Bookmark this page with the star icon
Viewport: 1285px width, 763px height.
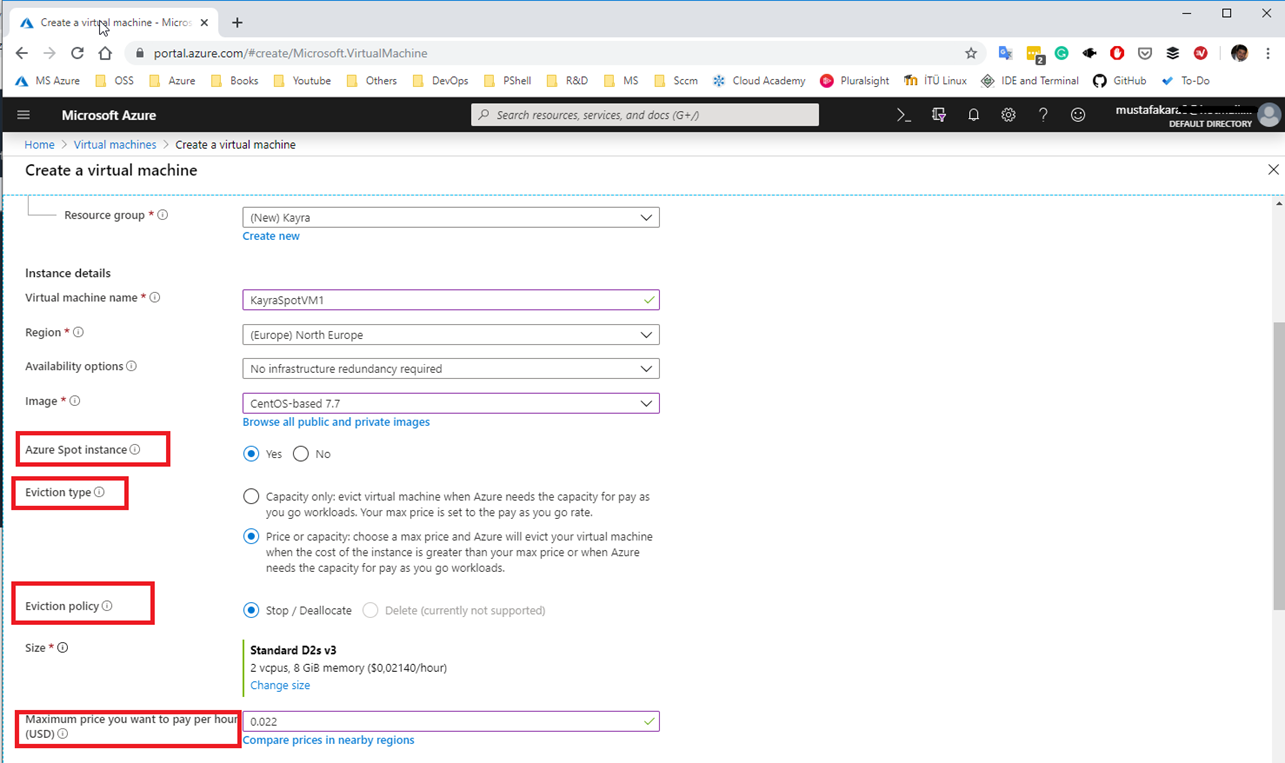pos(971,53)
